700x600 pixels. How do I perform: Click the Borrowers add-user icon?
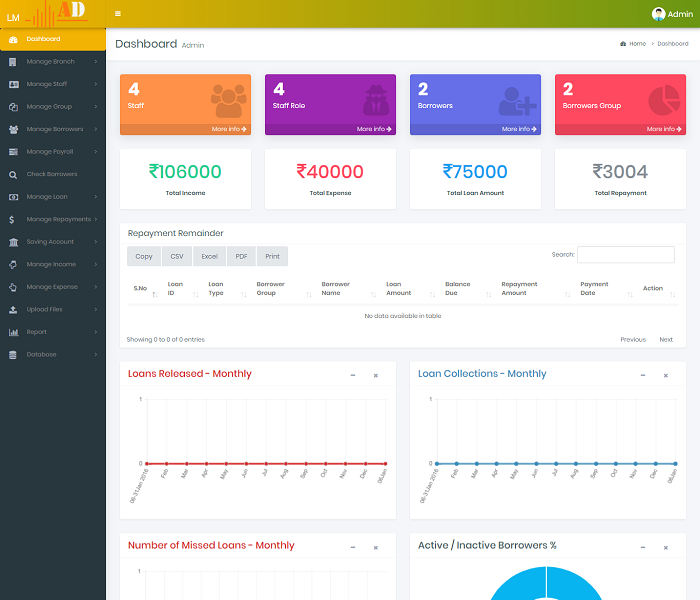[517, 101]
